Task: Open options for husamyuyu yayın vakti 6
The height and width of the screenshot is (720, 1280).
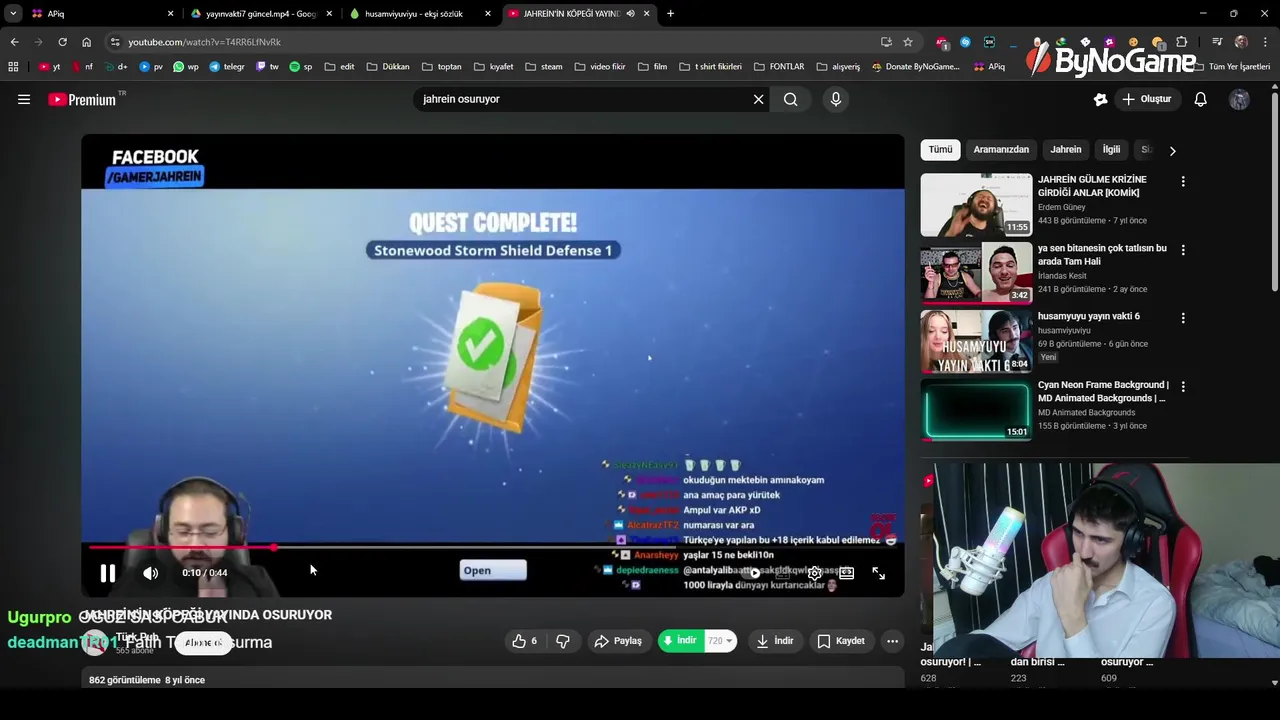Action: coord(1183,318)
